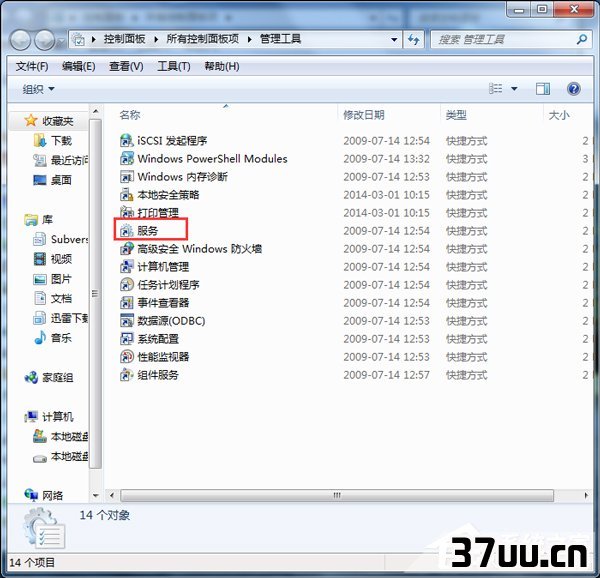This screenshot has height=578, width=600.
Task: Open the 查看(V) menu
Action: pyautogui.click(x=126, y=66)
